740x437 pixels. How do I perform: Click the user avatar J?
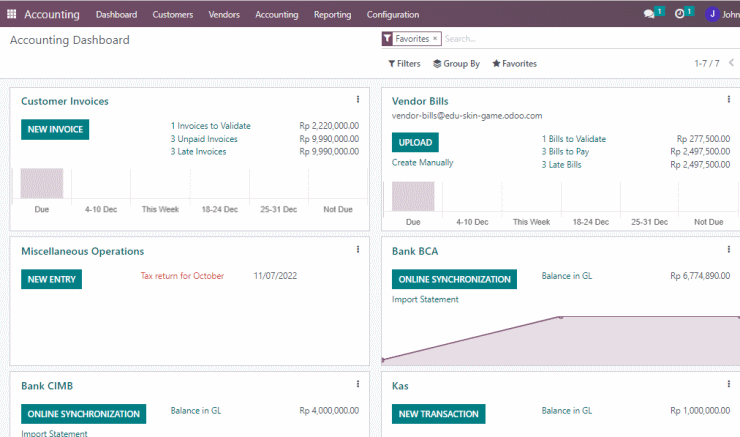712,14
